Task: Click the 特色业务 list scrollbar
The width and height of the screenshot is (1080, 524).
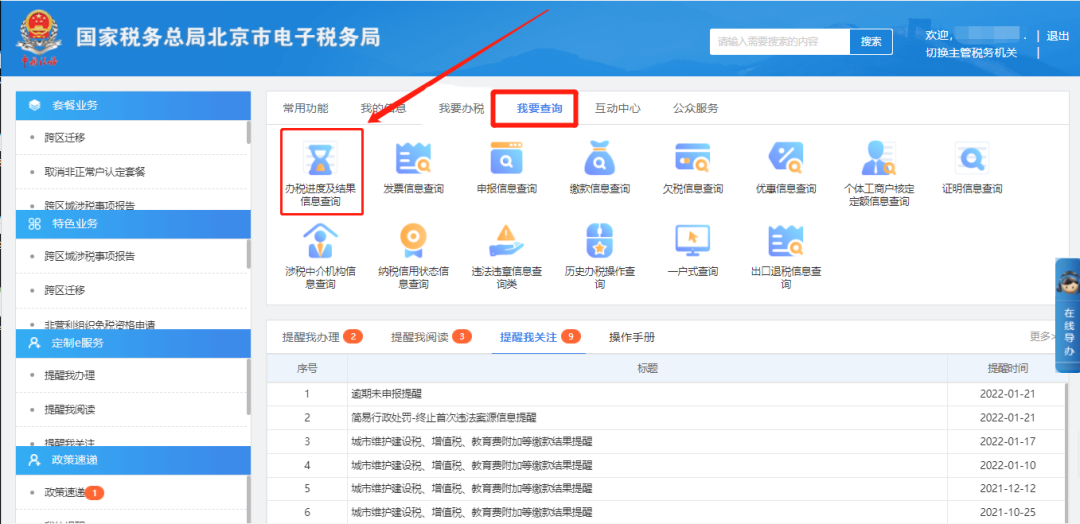Action: 248,252
